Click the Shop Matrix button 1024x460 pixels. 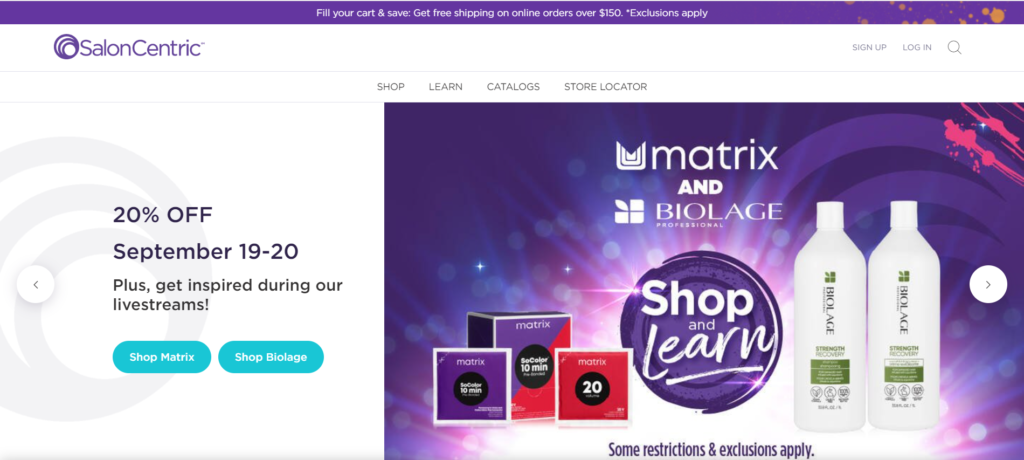162,357
